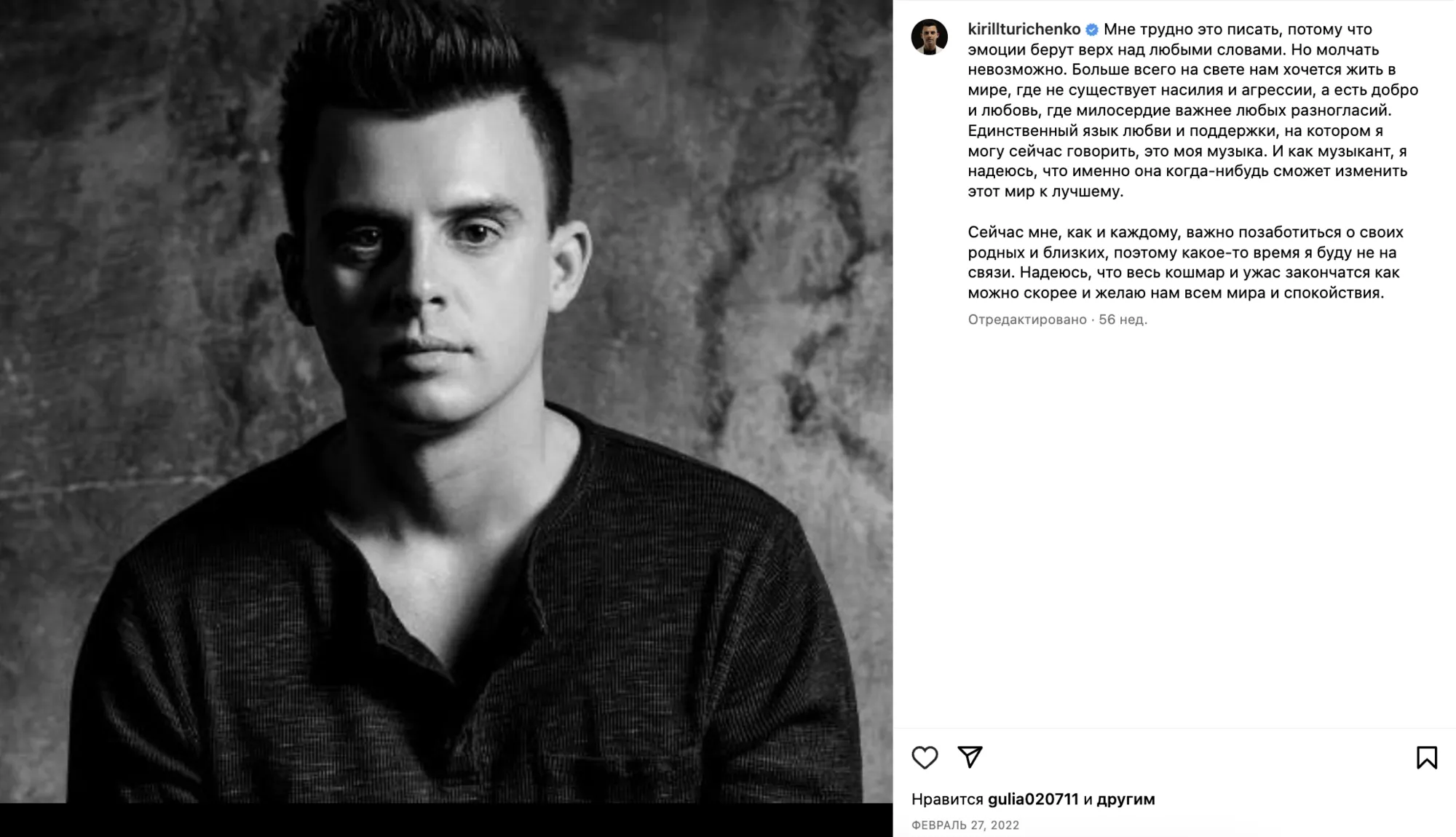
Task: Share the post via paper plane icon
Action: [x=970, y=757]
